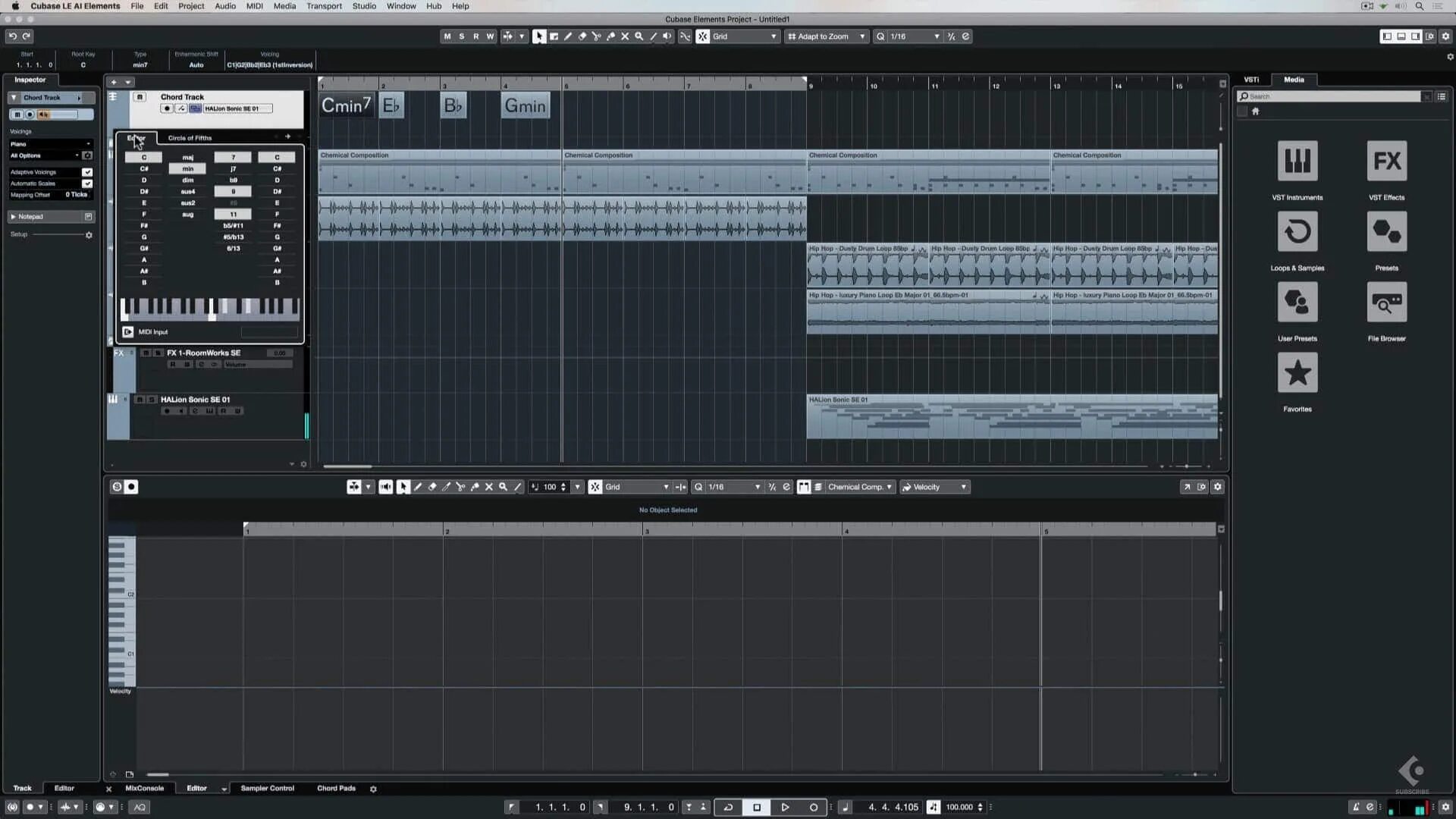Select the Mute tool in the project toolbar
Viewport: 1456px width, 819px height.
click(626, 36)
